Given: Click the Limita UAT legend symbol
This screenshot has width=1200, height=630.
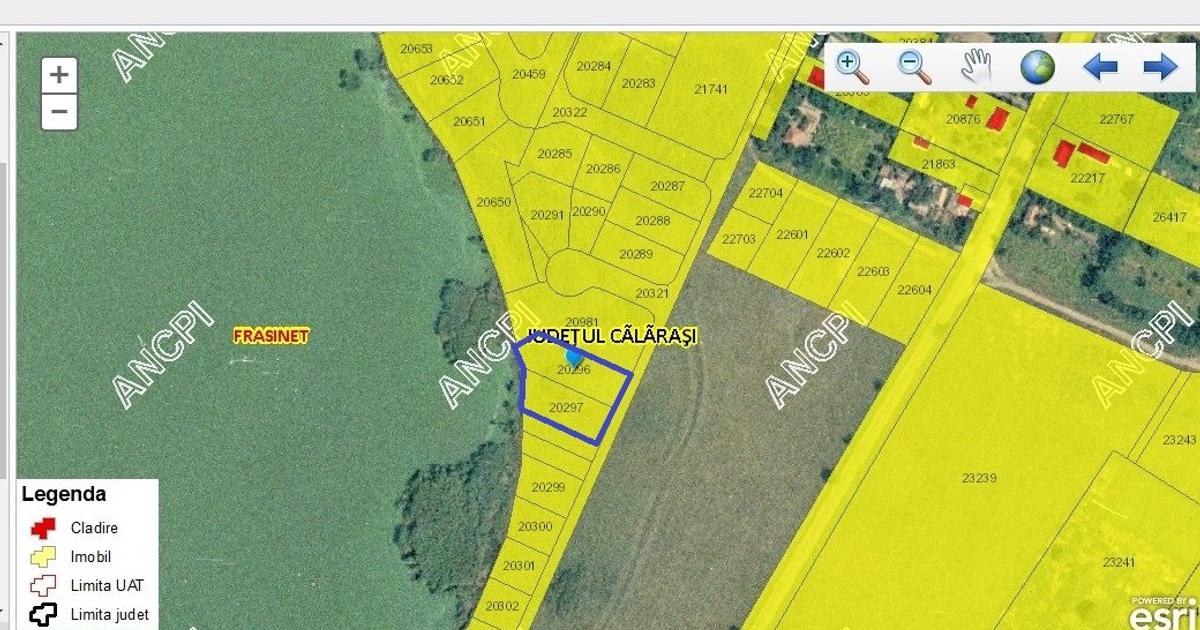Looking at the screenshot, I should (x=43, y=586).
